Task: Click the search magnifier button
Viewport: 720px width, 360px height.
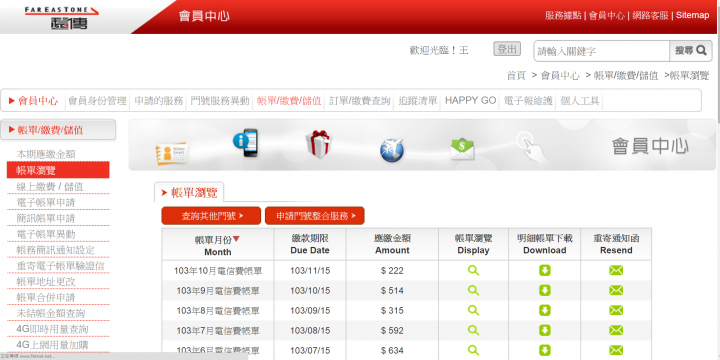Action: (691, 51)
